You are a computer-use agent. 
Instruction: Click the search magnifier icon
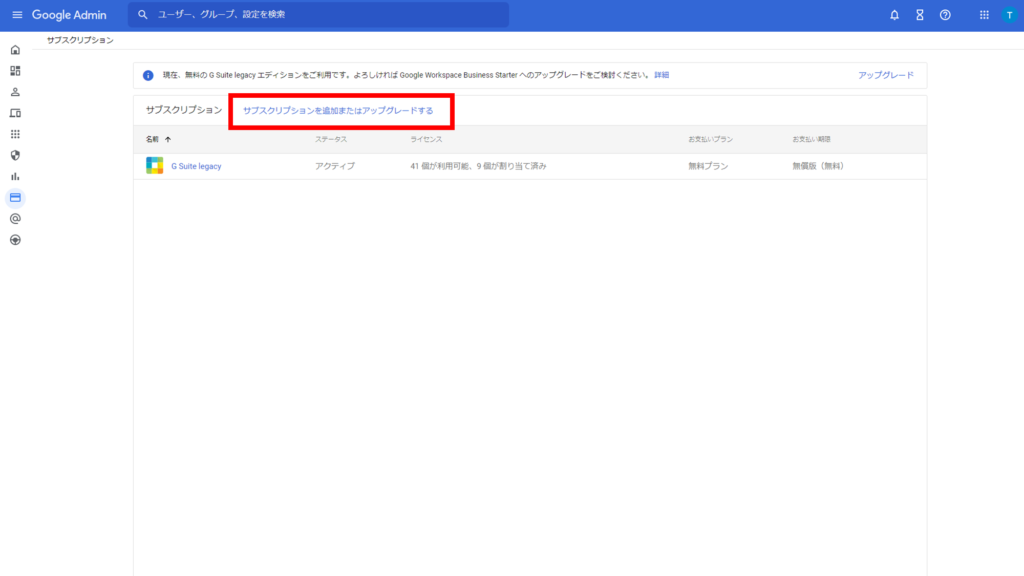(x=142, y=14)
